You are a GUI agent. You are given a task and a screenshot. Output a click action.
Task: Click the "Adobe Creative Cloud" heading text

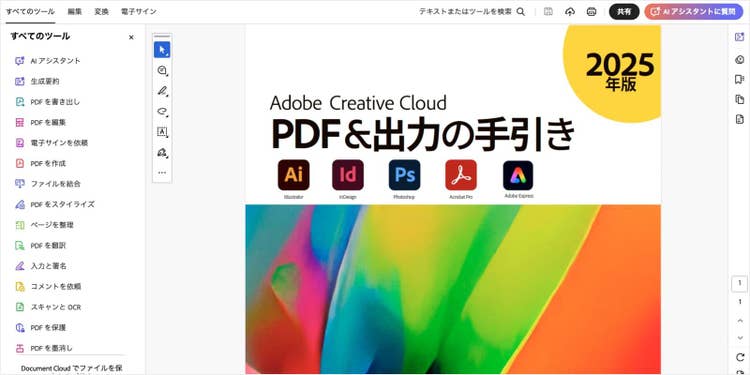pos(358,103)
